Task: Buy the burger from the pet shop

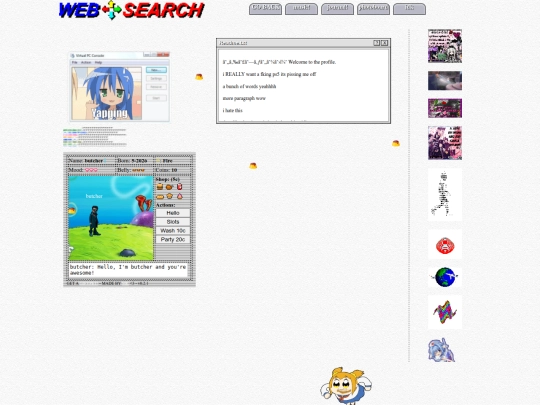Action: [x=160, y=187]
